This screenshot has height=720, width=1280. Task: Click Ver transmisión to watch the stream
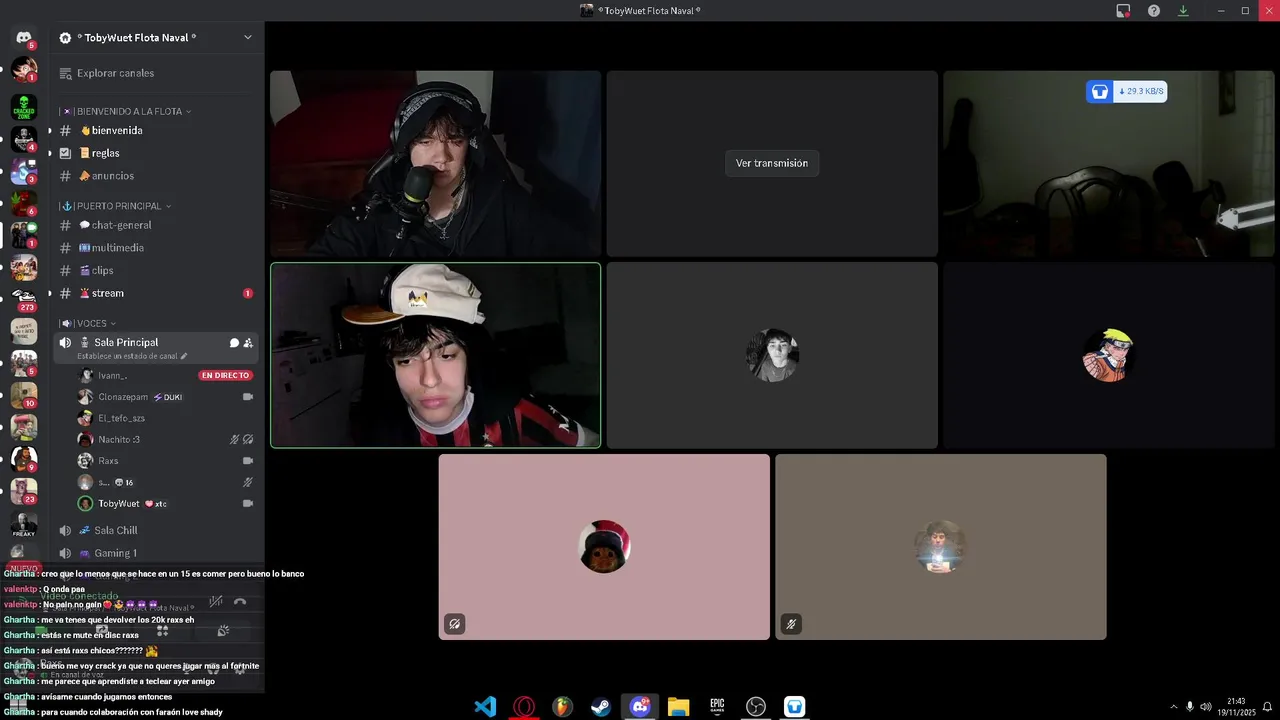coord(772,163)
